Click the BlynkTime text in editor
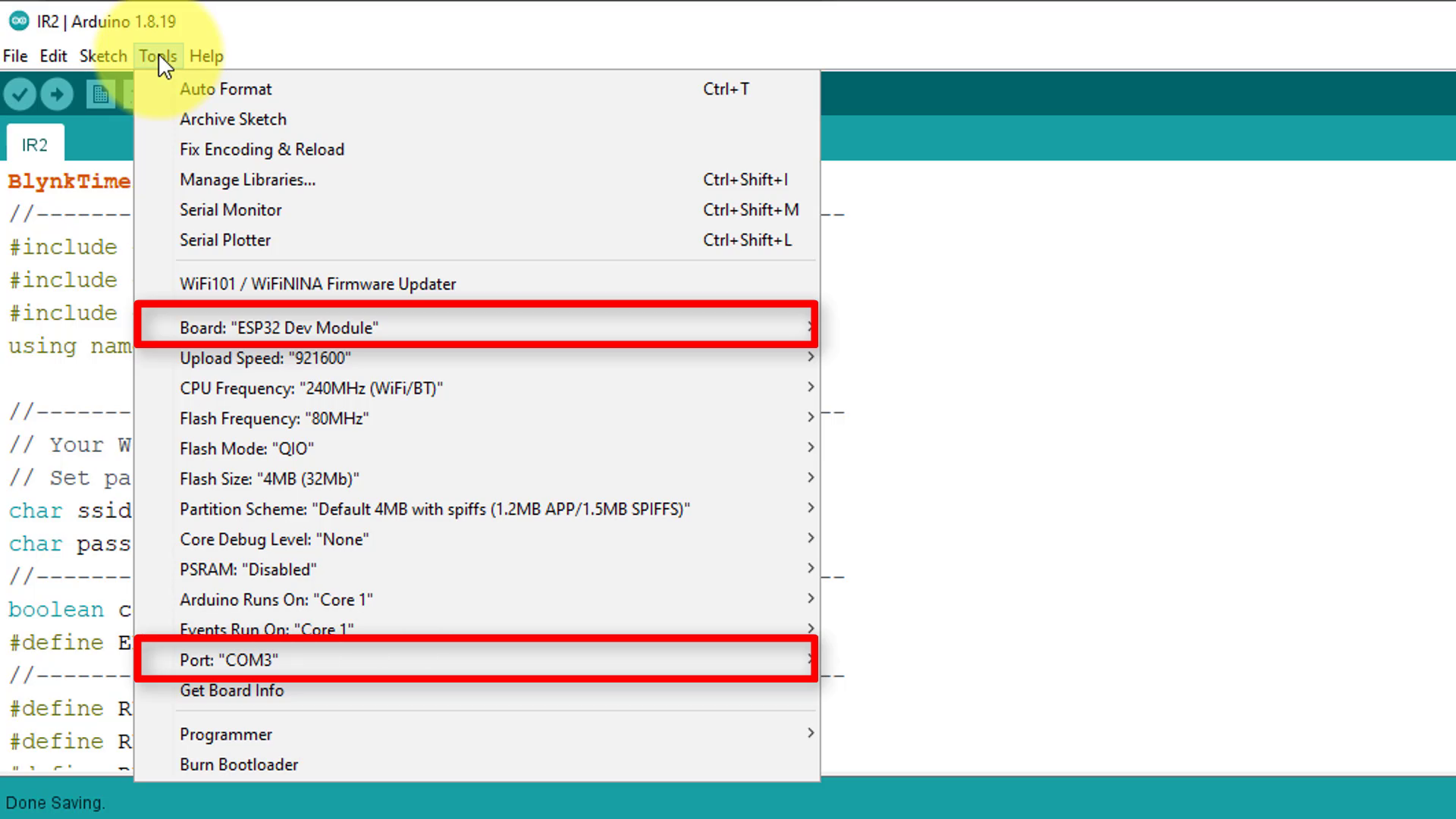Viewport: 1456px width, 819px height. pos(69,182)
